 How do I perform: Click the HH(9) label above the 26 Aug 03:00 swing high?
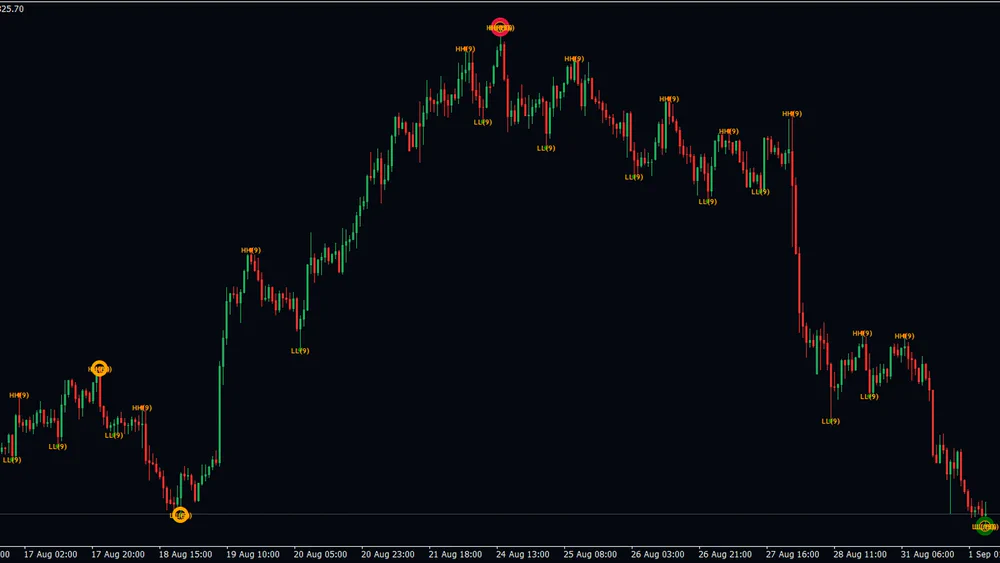tap(669, 99)
